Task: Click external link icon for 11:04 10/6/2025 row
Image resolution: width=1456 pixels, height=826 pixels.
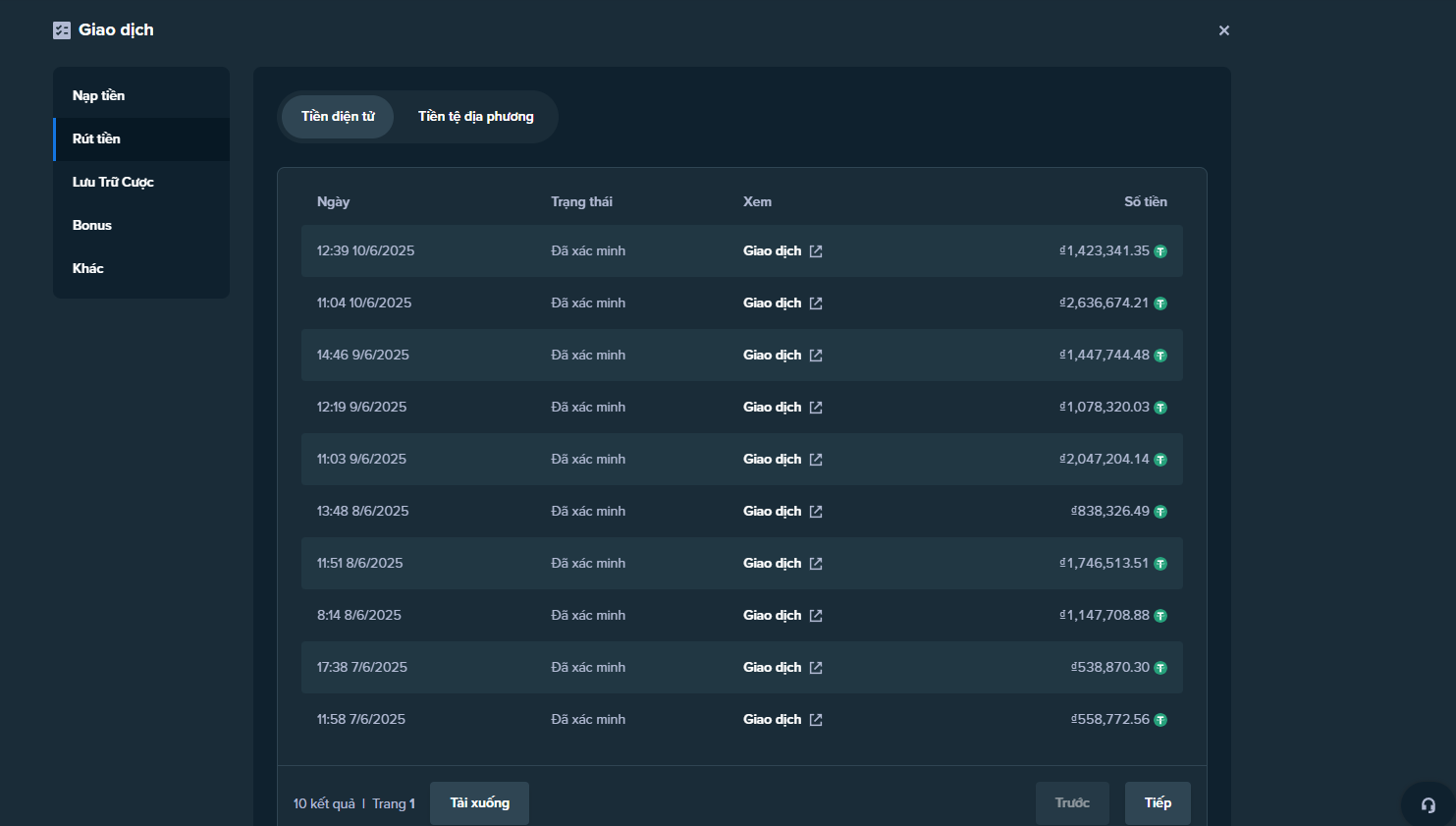Action: click(x=816, y=303)
